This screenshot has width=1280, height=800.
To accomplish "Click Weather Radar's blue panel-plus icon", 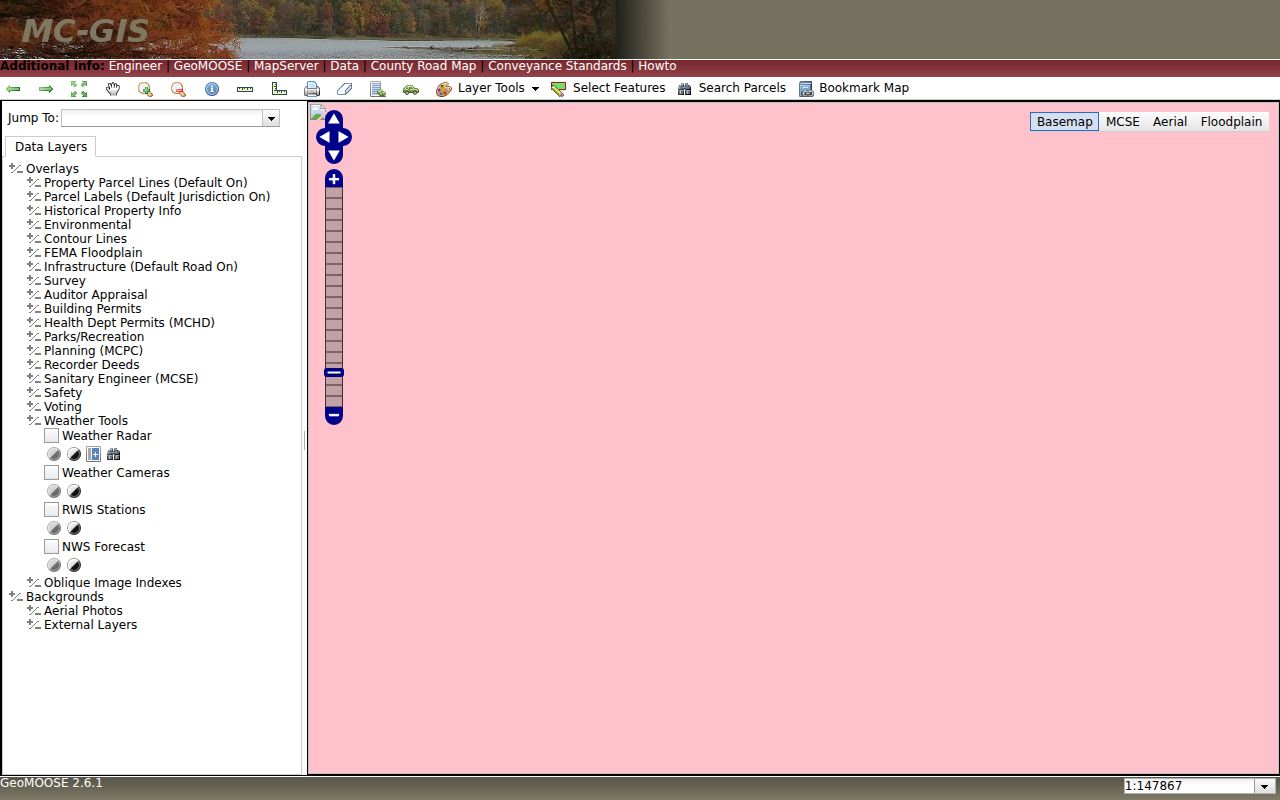I will tap(94, 454).
